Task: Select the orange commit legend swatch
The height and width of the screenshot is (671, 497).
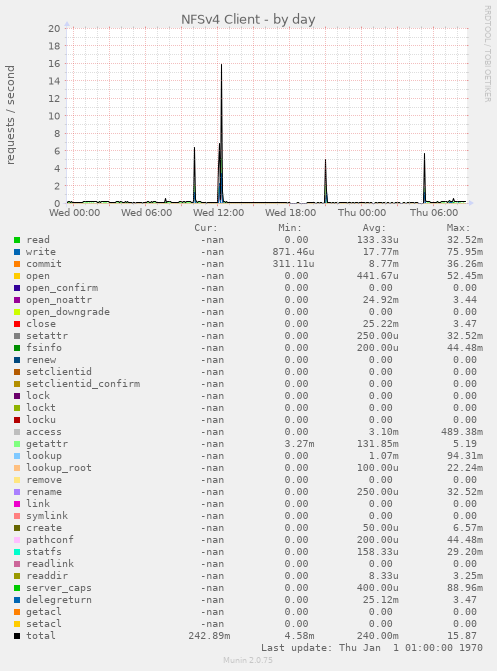Action: pos(17,264)
